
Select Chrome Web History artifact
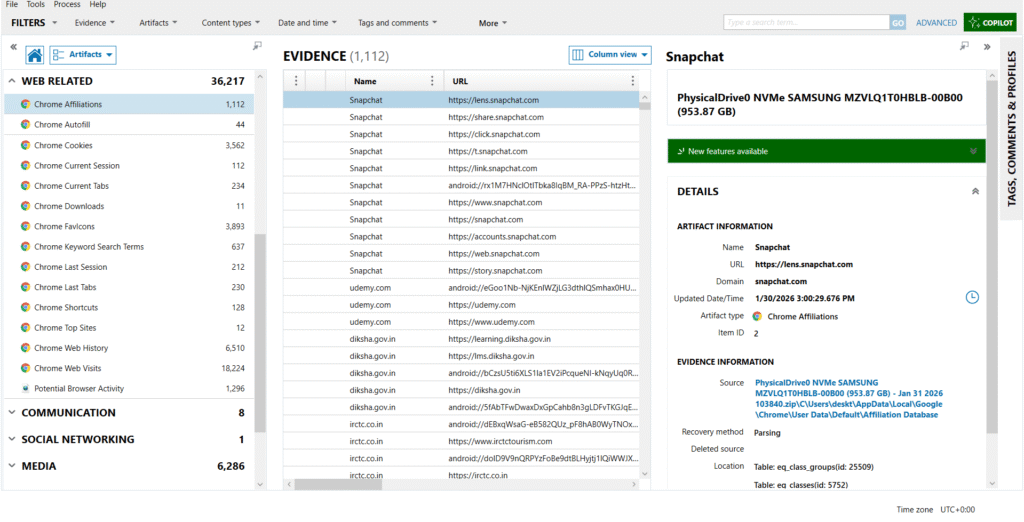click(71, 348)
